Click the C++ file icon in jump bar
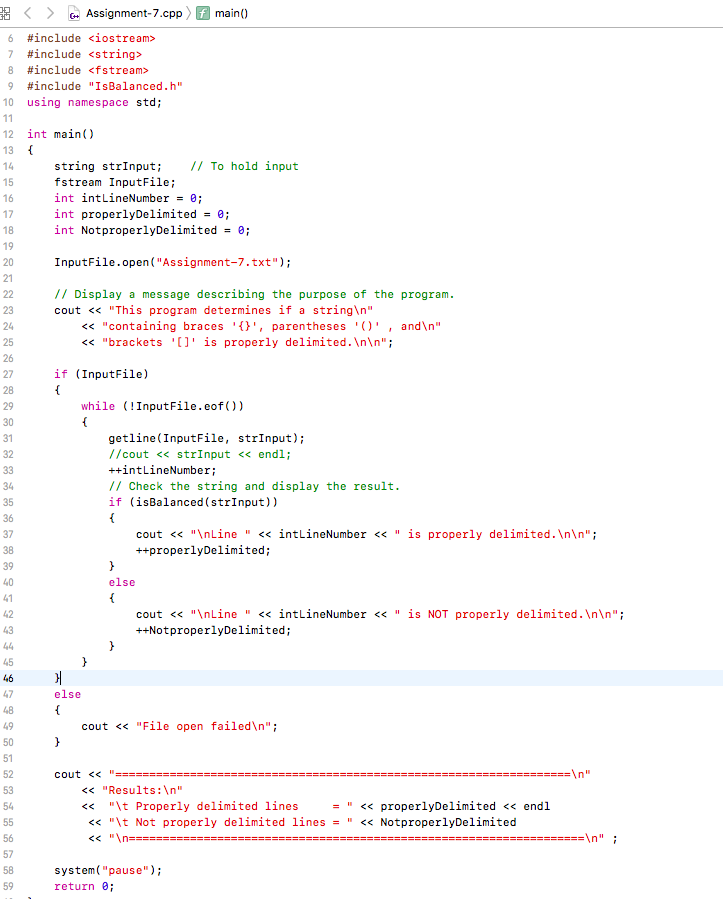The height and width of the screenshot is (899, 723). (74, 13)
